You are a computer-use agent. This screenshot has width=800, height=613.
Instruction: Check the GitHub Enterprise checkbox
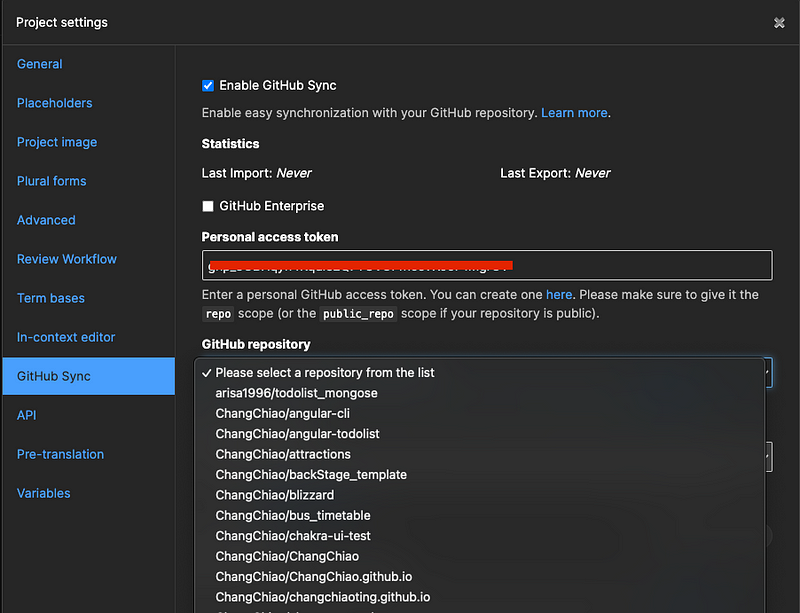tap(208, 206)
